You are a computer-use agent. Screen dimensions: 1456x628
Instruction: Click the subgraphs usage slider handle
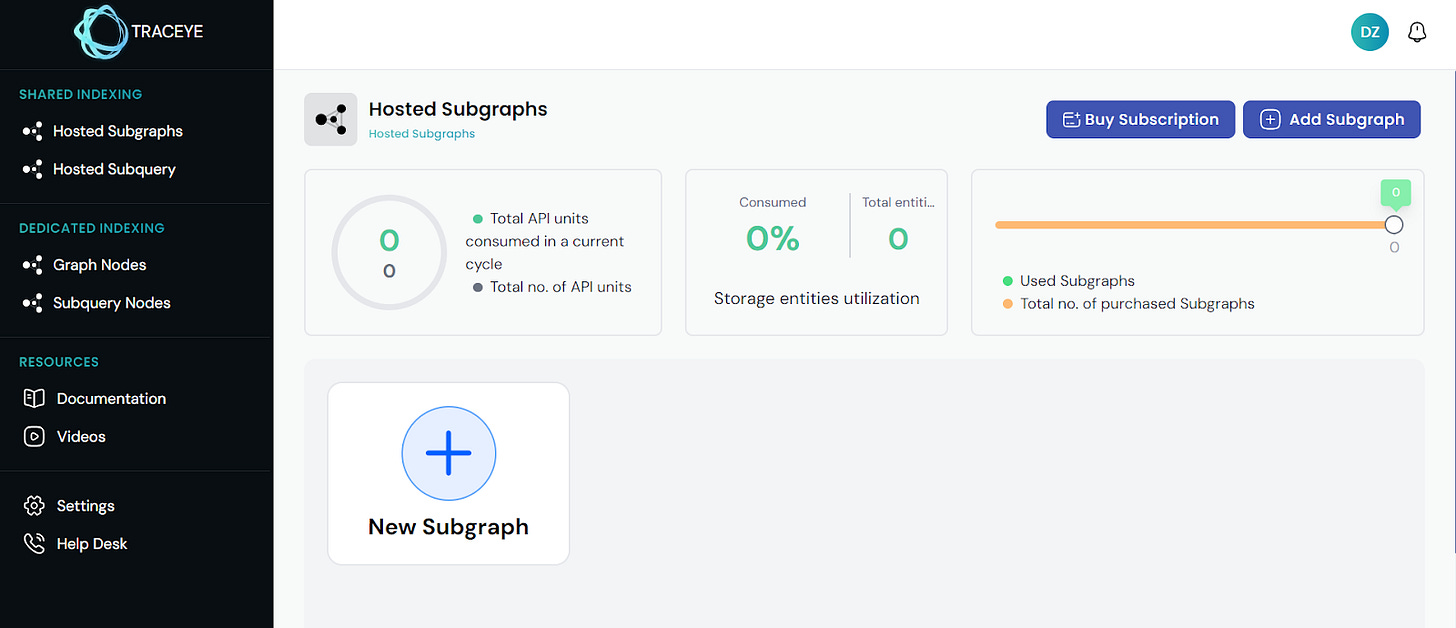(1394, 225)
